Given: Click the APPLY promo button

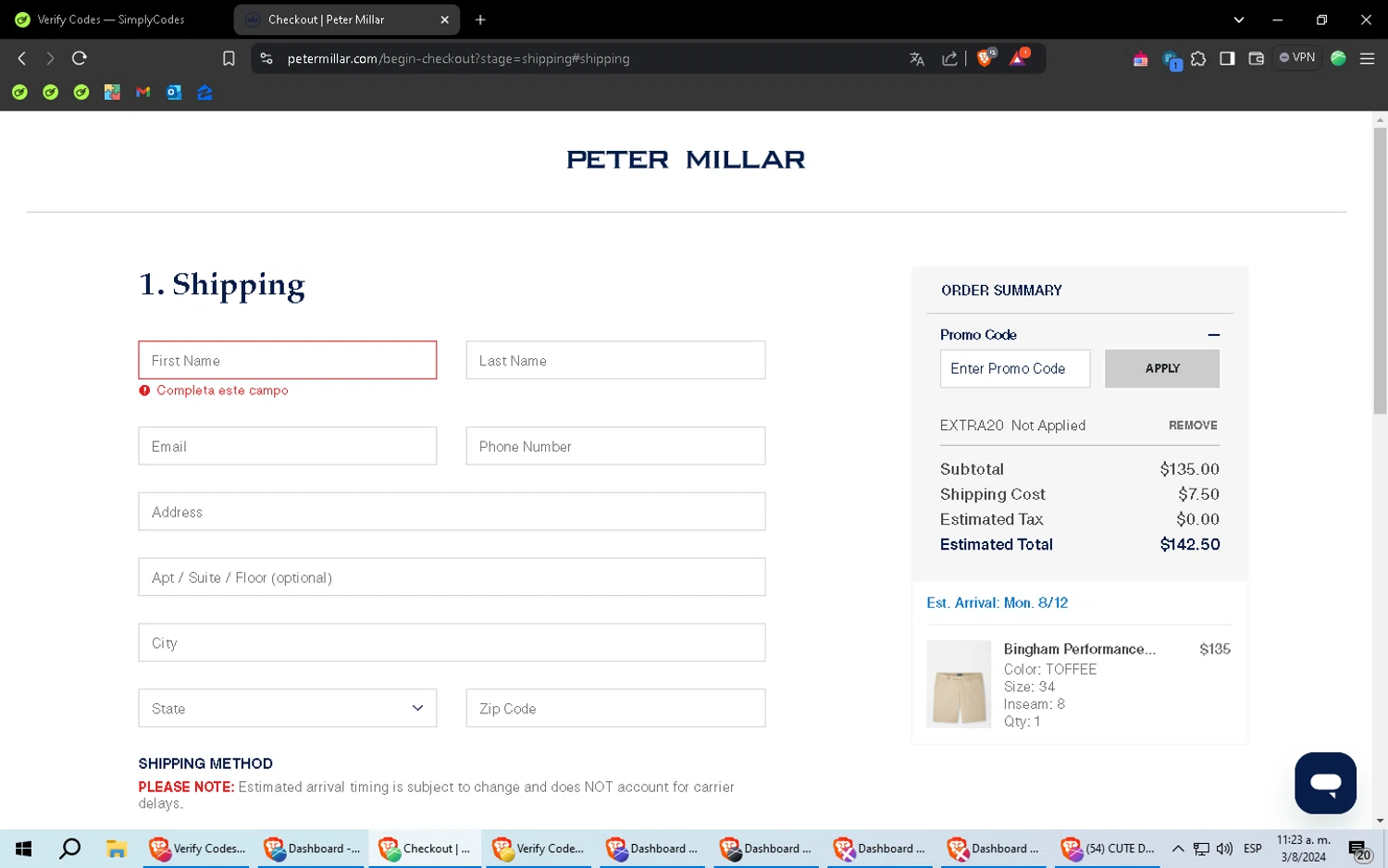Looking at the screenshot, I should (x=1162, y=368).
